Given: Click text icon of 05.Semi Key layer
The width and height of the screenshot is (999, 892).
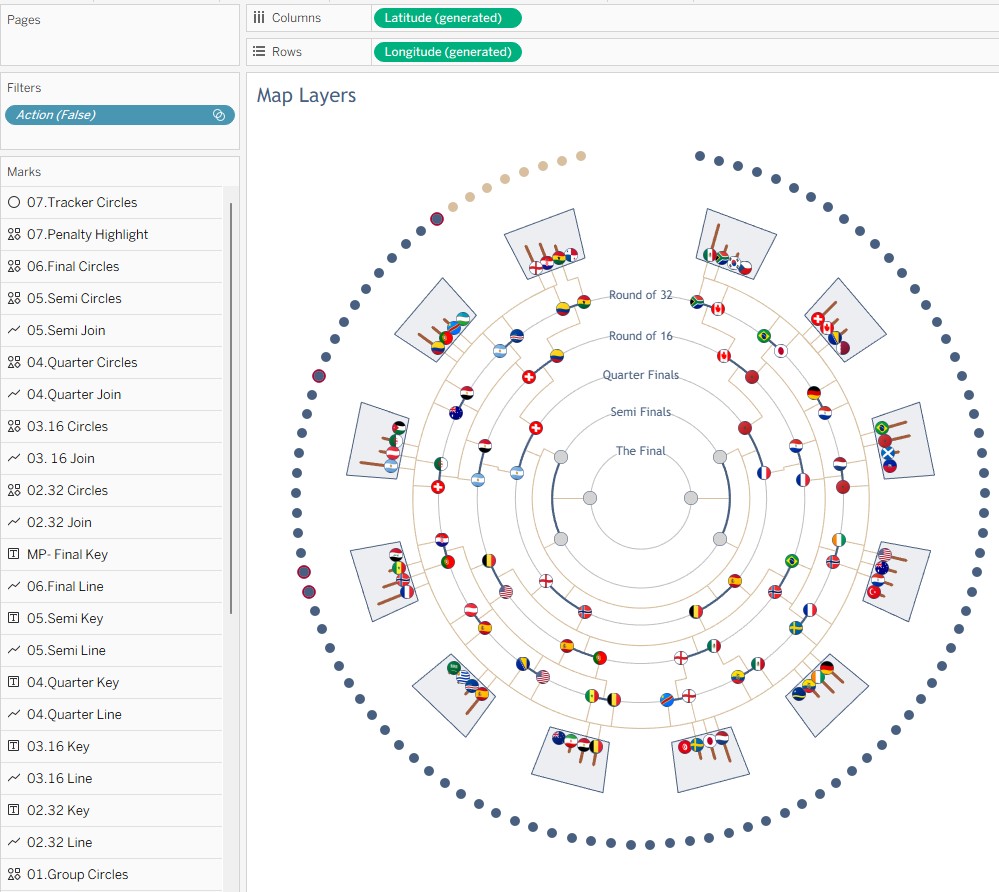Looking at the screenshot, I should (x=14, y=618).
